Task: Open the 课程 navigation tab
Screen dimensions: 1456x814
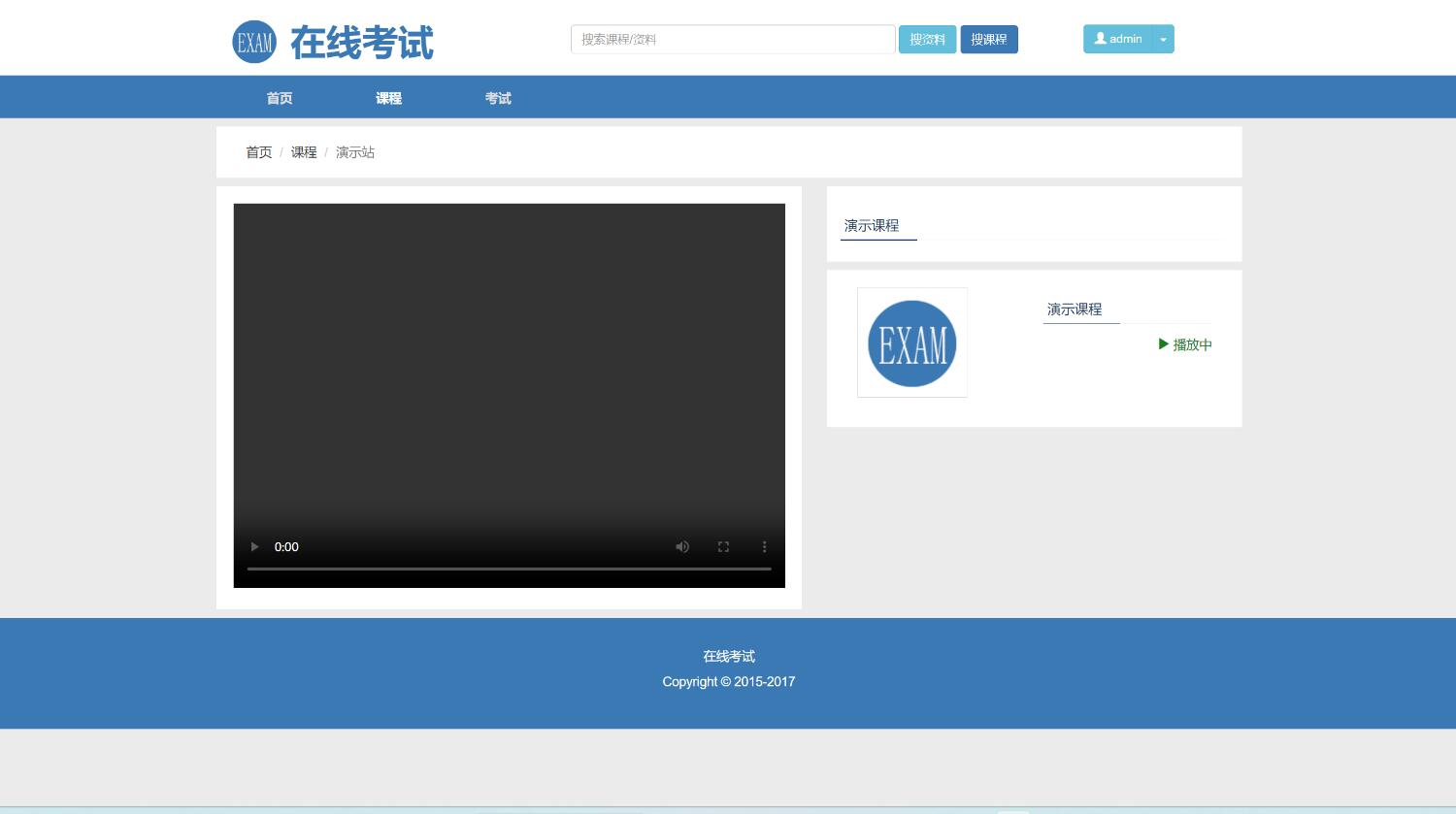Action: (x=388, y=98)
